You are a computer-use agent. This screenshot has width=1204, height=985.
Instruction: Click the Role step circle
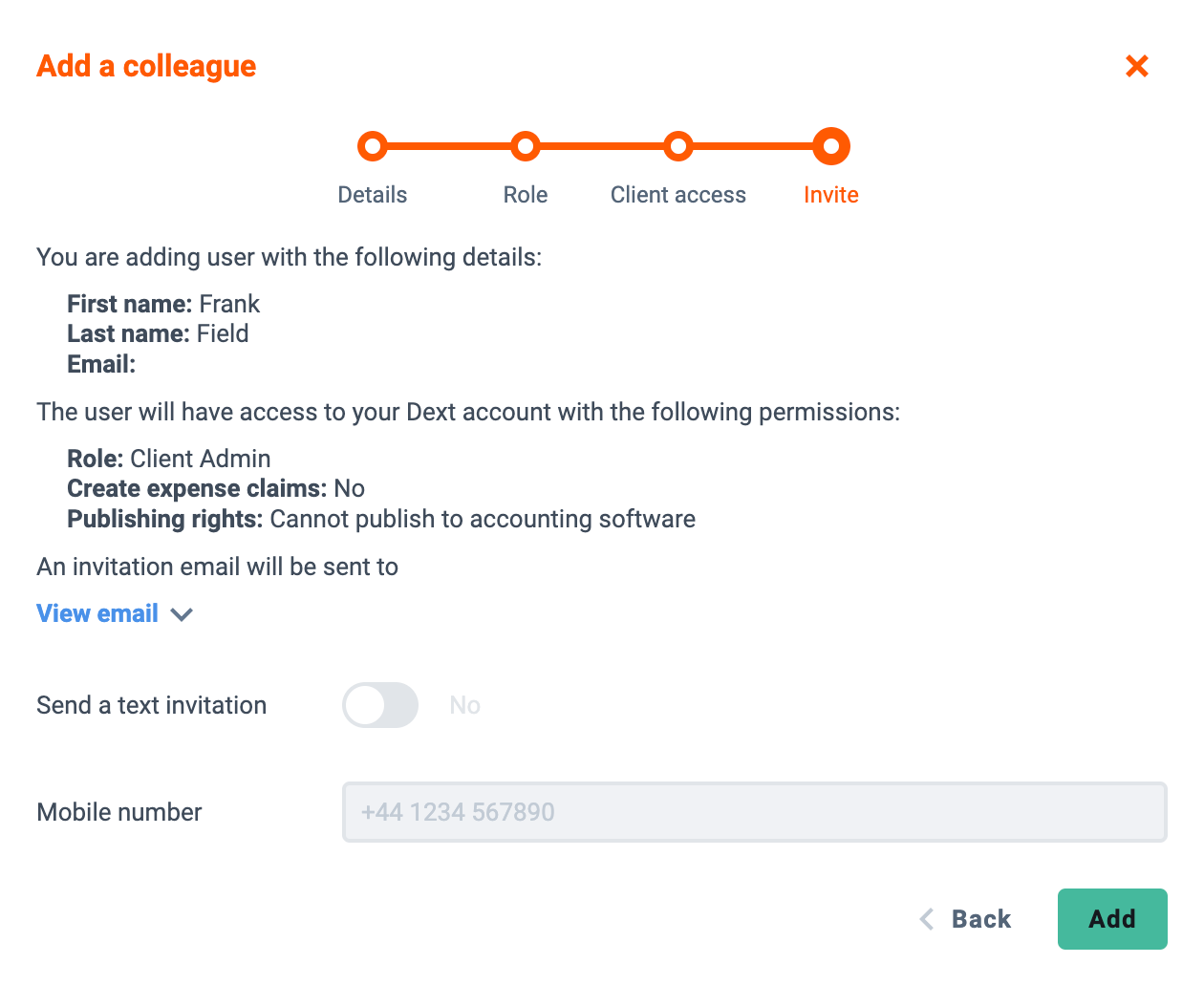(526, 146)
